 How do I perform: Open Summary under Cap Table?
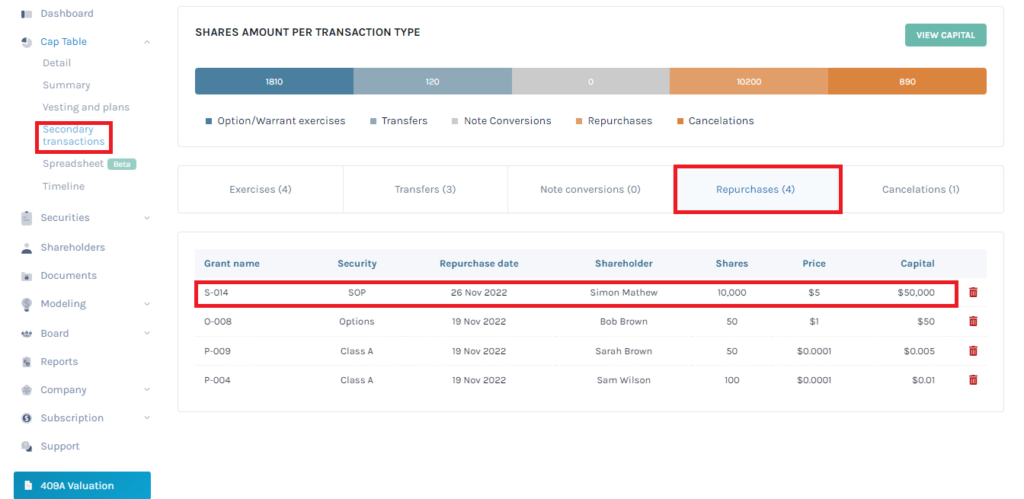pos(67,86)
